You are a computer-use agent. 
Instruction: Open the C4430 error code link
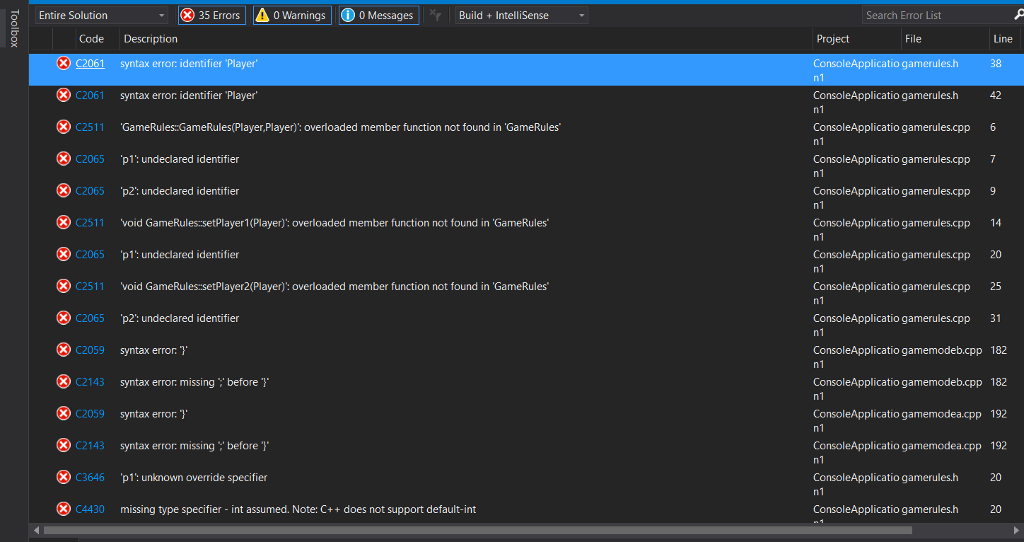pos(90,509)
